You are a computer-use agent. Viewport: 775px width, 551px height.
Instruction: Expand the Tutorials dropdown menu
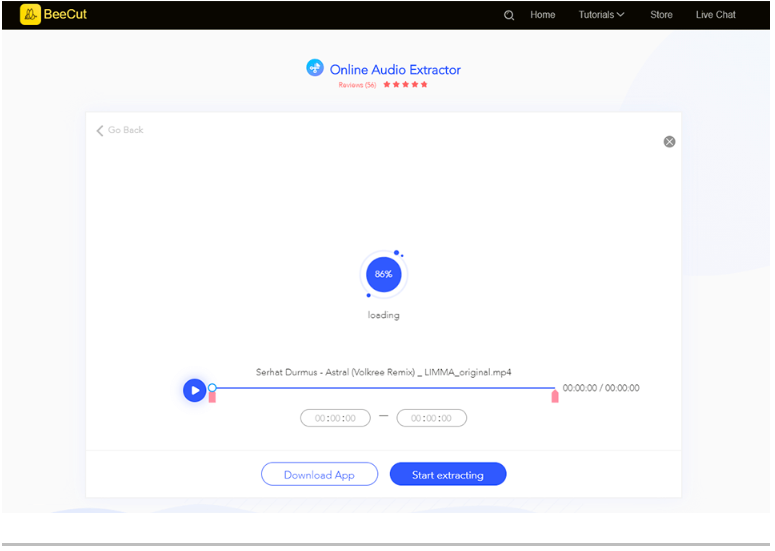pyautogui.click(x=601, y=15)
